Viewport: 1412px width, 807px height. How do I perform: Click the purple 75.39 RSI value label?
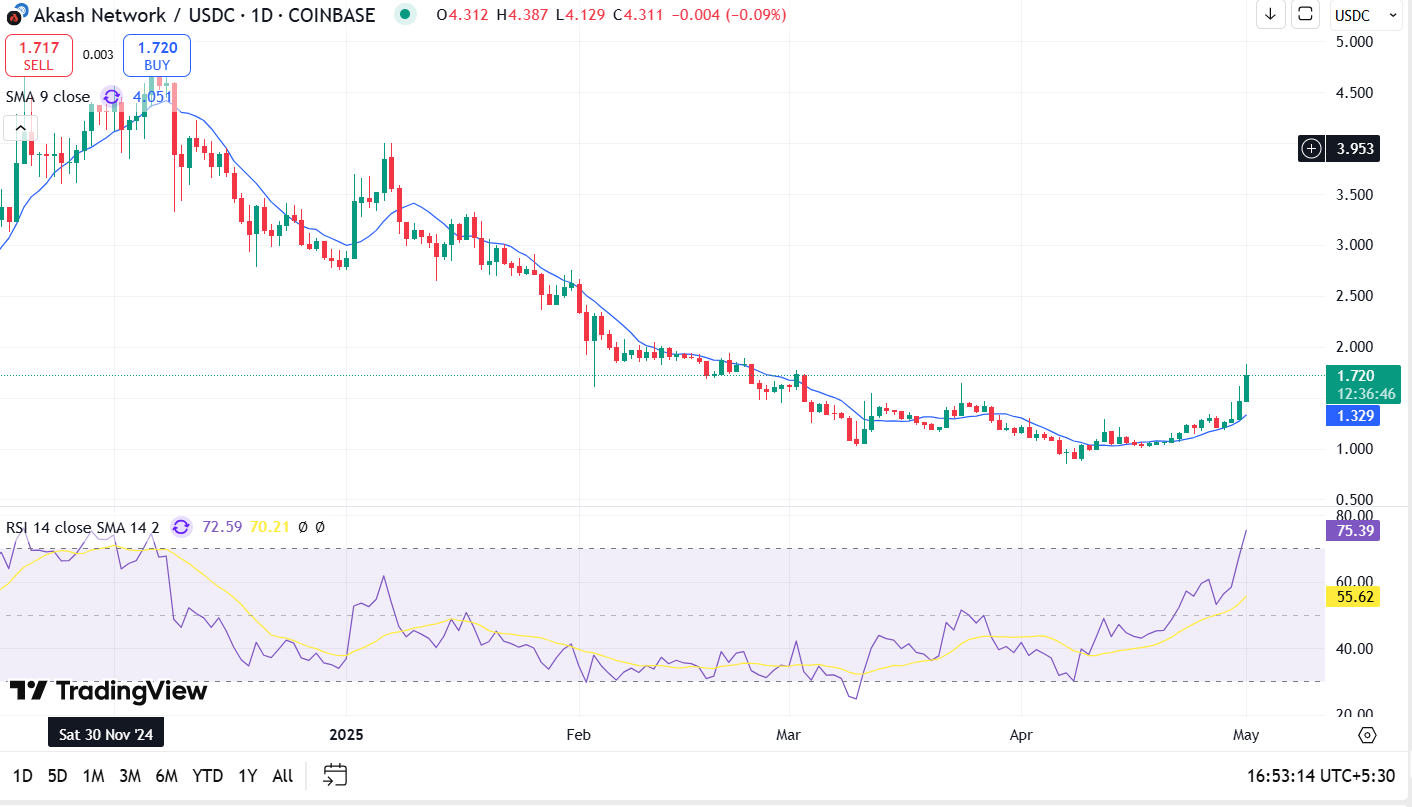pos(1352,530)
